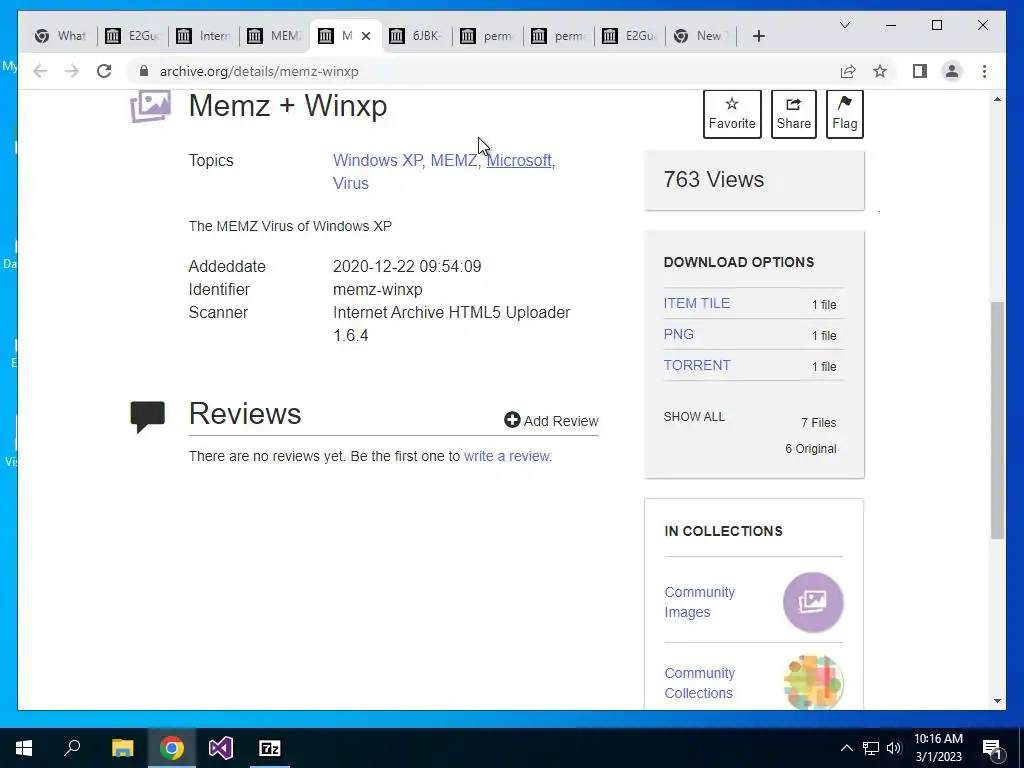Image resolution: width=1024 pixels, height=768 pixels.
Task: Open the Virus topic link
Action: pyautogui.click(x=351, y=183)
